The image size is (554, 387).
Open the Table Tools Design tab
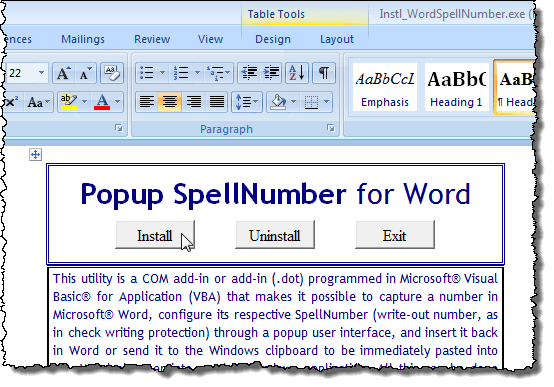[x=273, y=39]
